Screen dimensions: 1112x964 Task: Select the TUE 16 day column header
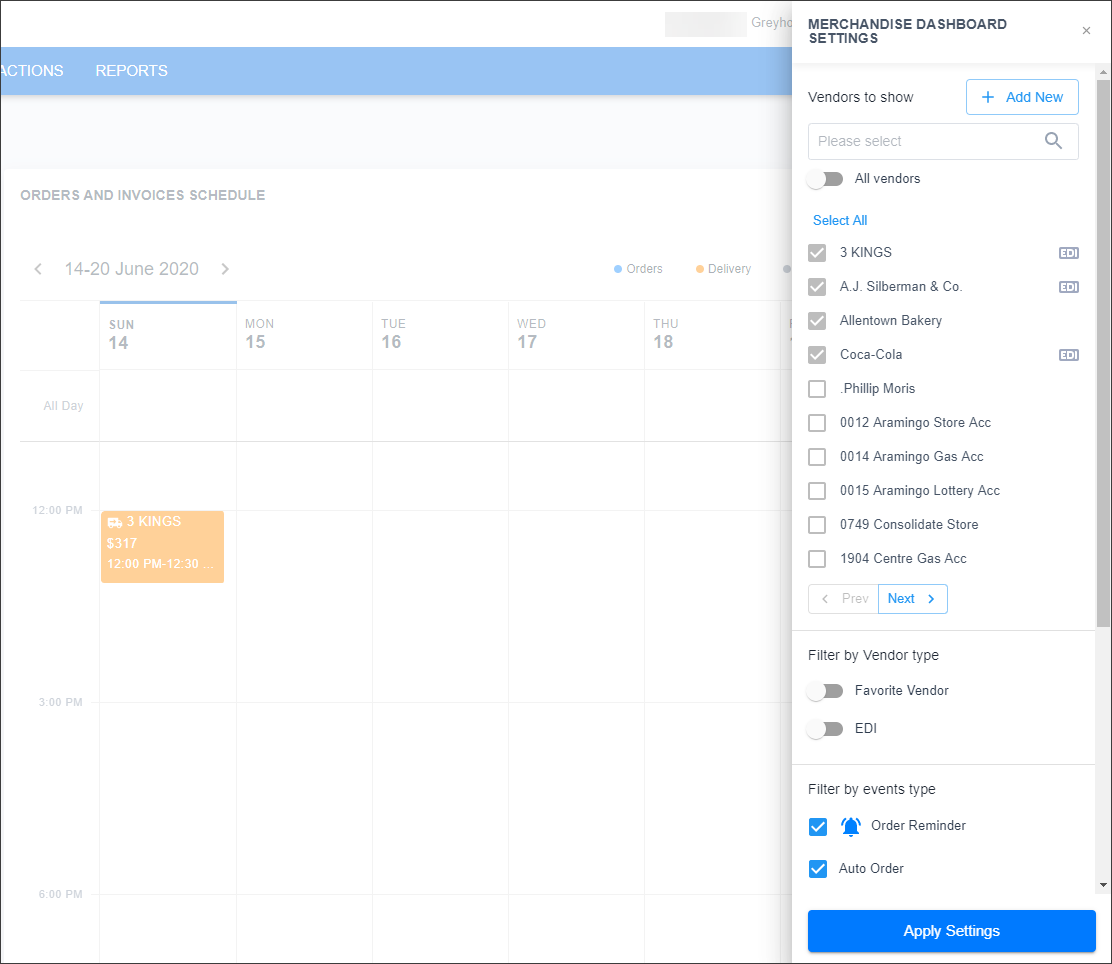point(440,336)
